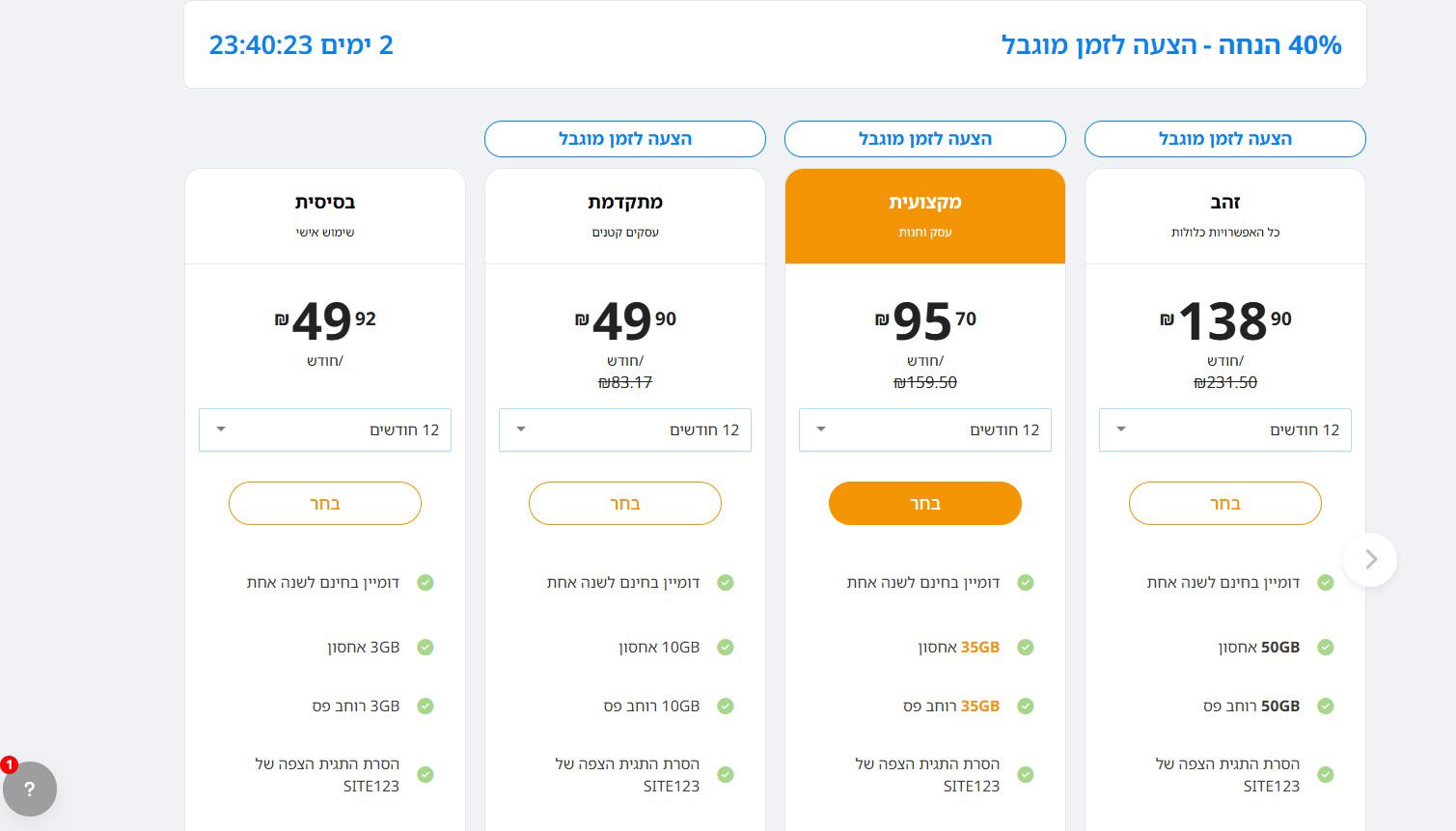Click checkmark for free domain in Gold plan

tap(1326, 583)
